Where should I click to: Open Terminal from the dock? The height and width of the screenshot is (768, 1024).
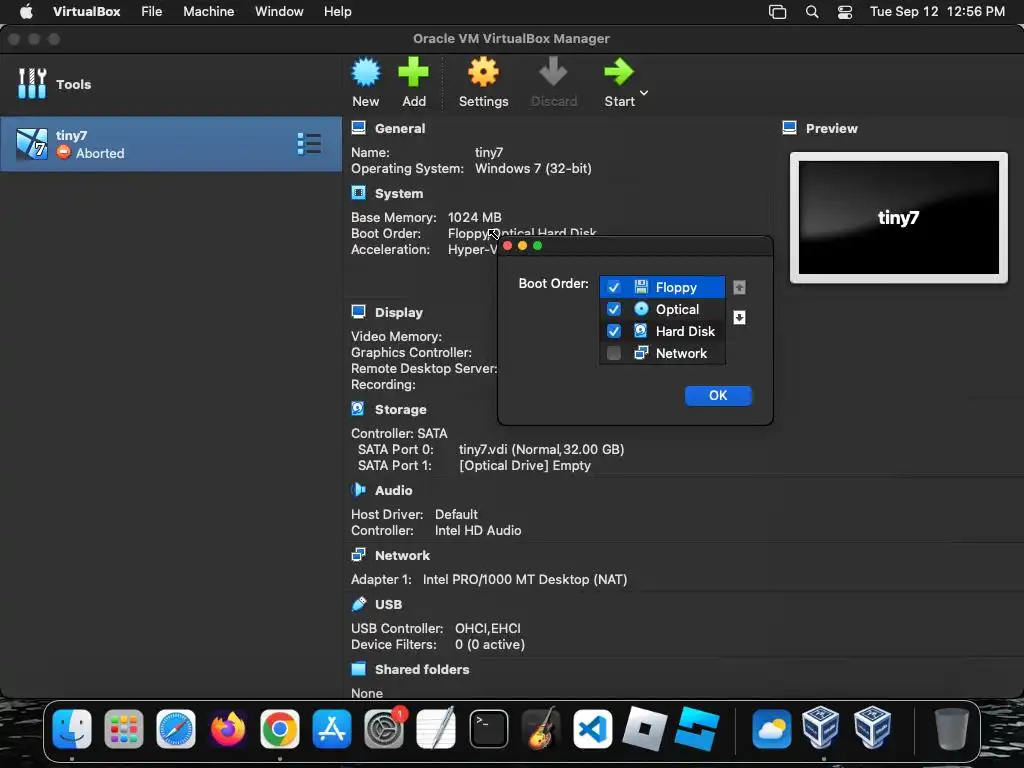click(x=488, y=728)
